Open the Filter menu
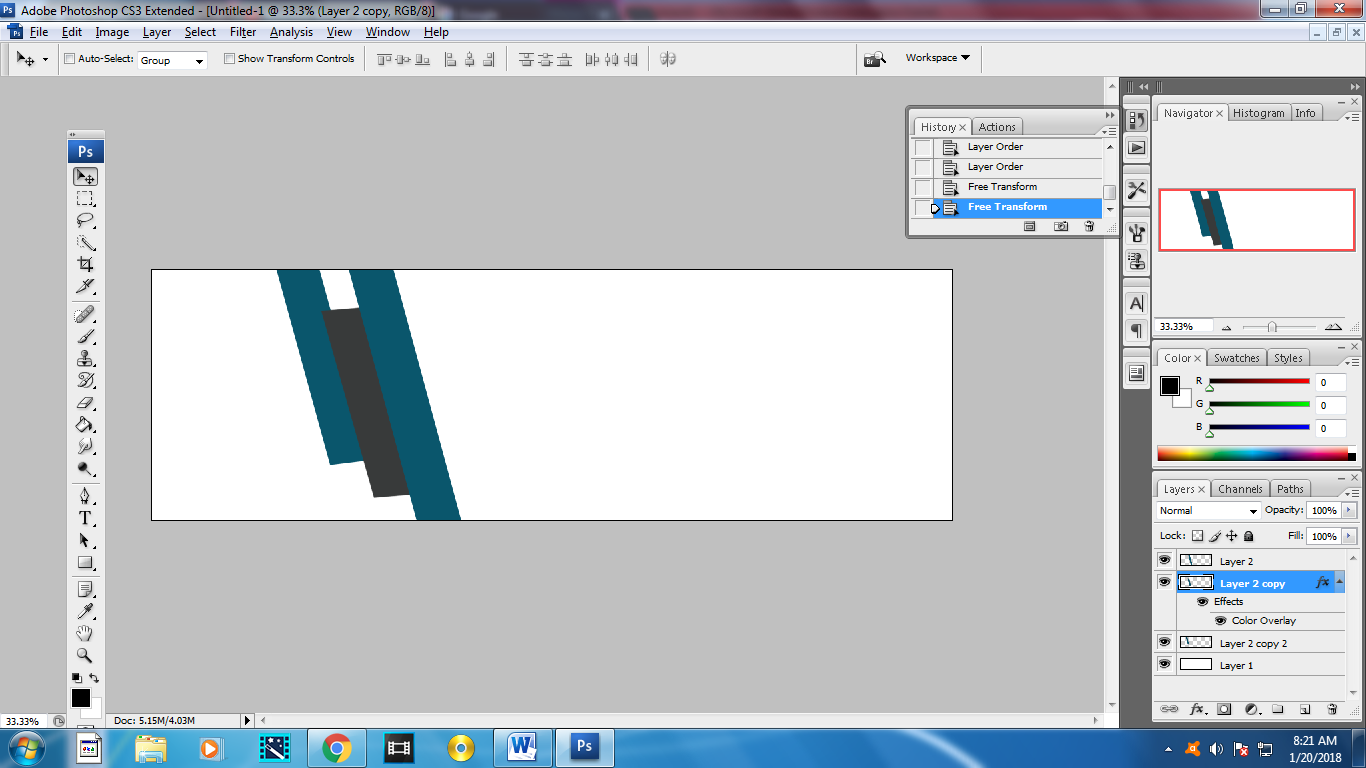The image size is (1366, 768). point(243,32)
